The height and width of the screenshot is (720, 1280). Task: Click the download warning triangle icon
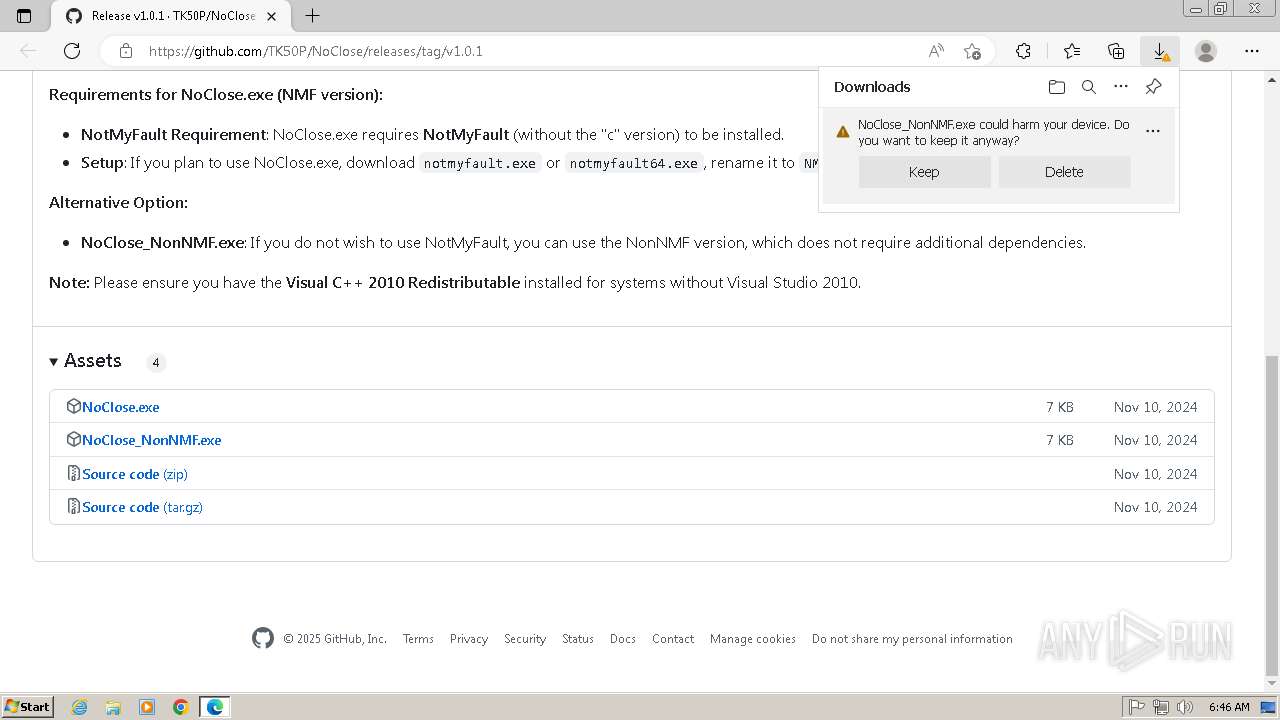pos(842,131)
